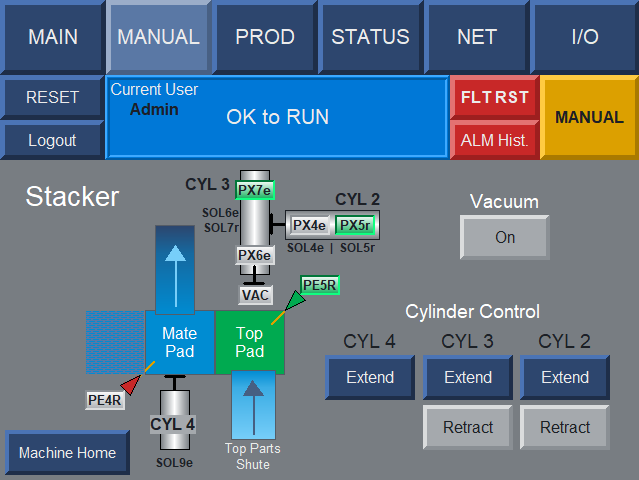Toggle the Vacuum On button
Screen dimensions: 639x480
tap(505, 237)
